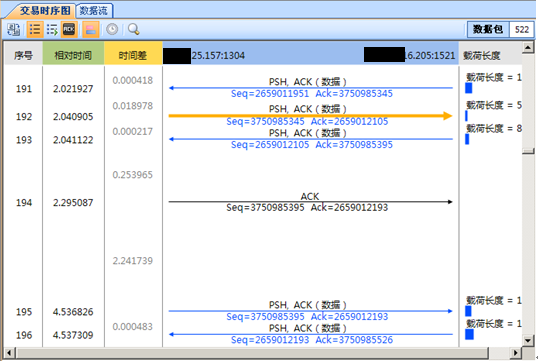Click the horizontal scrollbar left arrow

tap(9, 353)
